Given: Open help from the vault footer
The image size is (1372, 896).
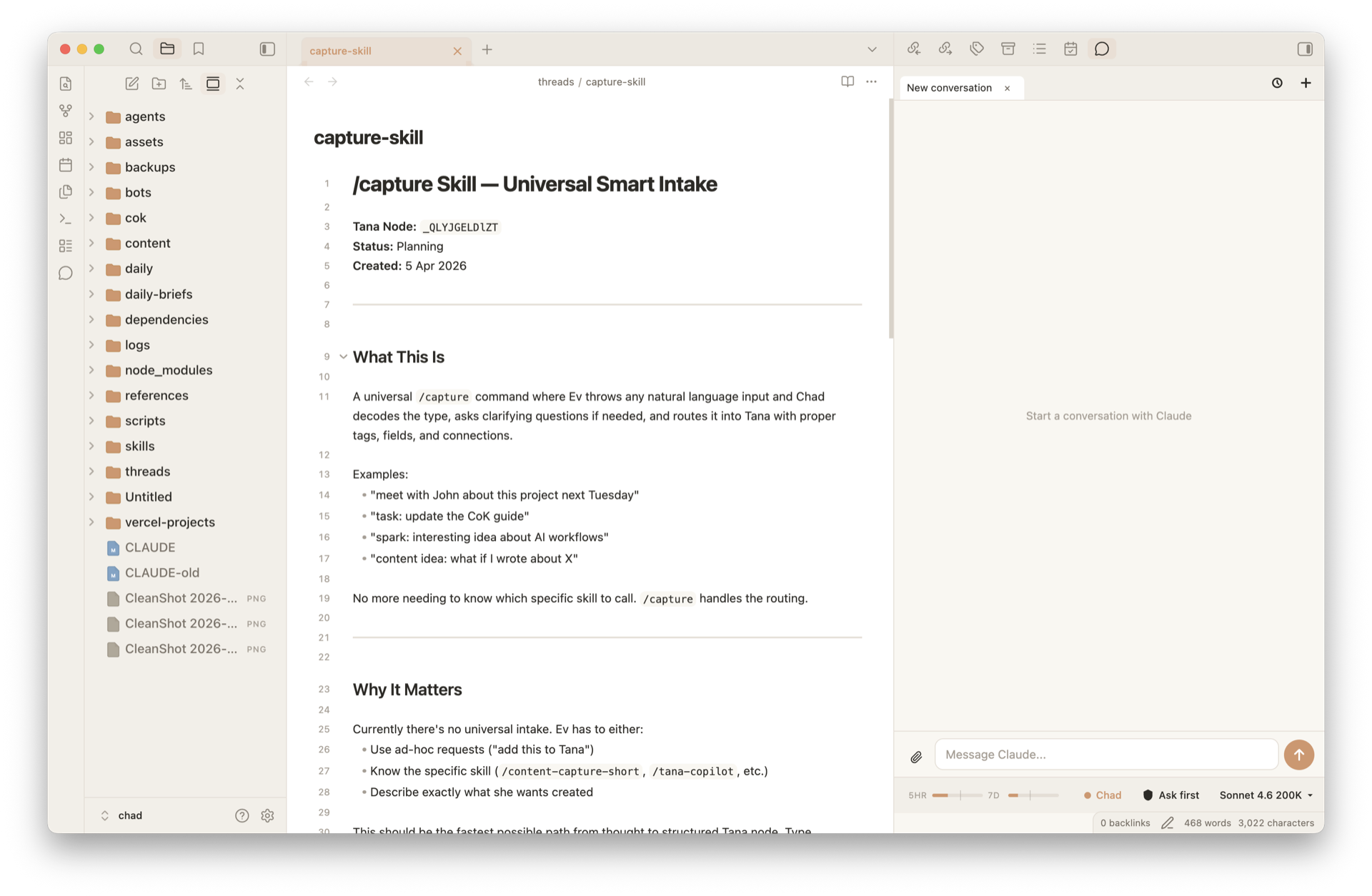Looking at the screenshot, I should [242, 815].
